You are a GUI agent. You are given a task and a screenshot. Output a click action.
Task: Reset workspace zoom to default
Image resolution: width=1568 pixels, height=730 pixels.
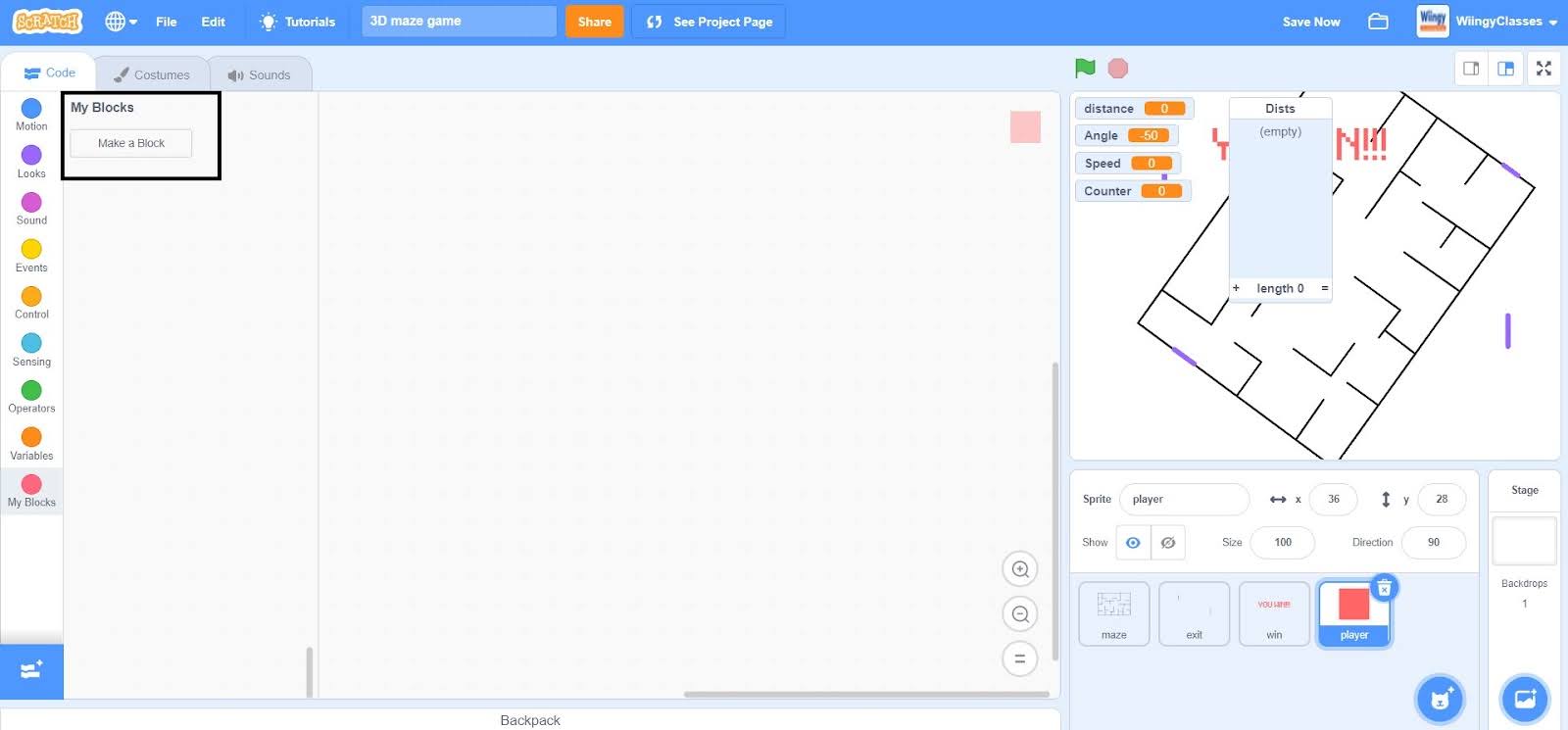1020,658
